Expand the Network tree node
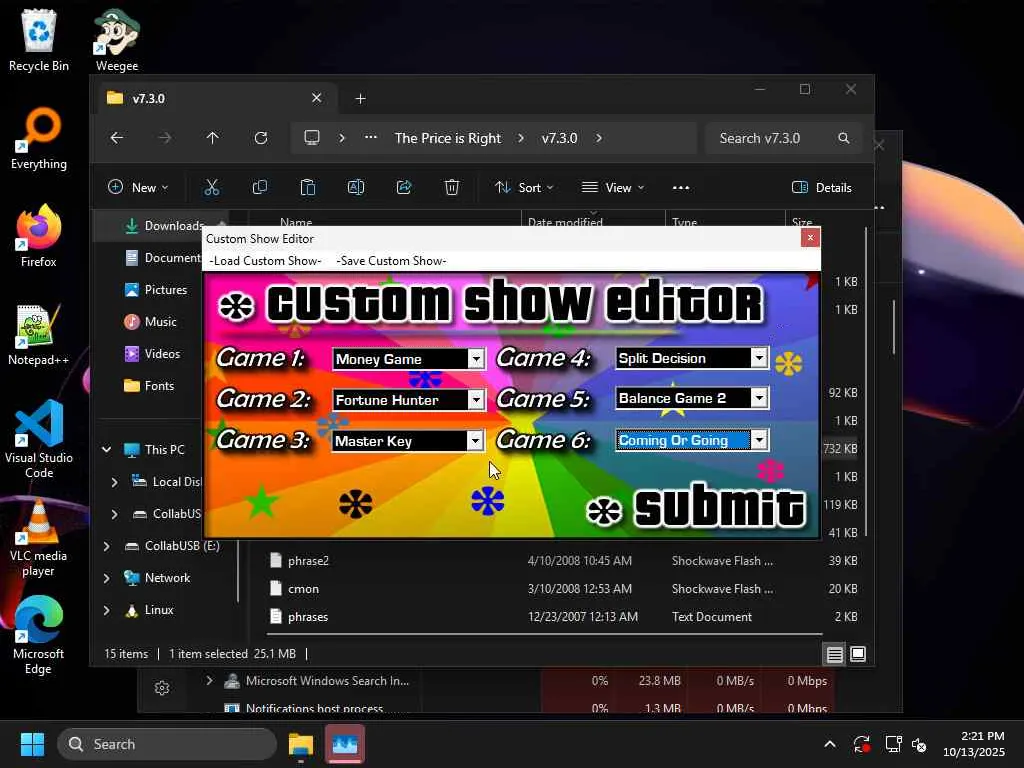The image size is (1024, 768). [x=106, y=577]
